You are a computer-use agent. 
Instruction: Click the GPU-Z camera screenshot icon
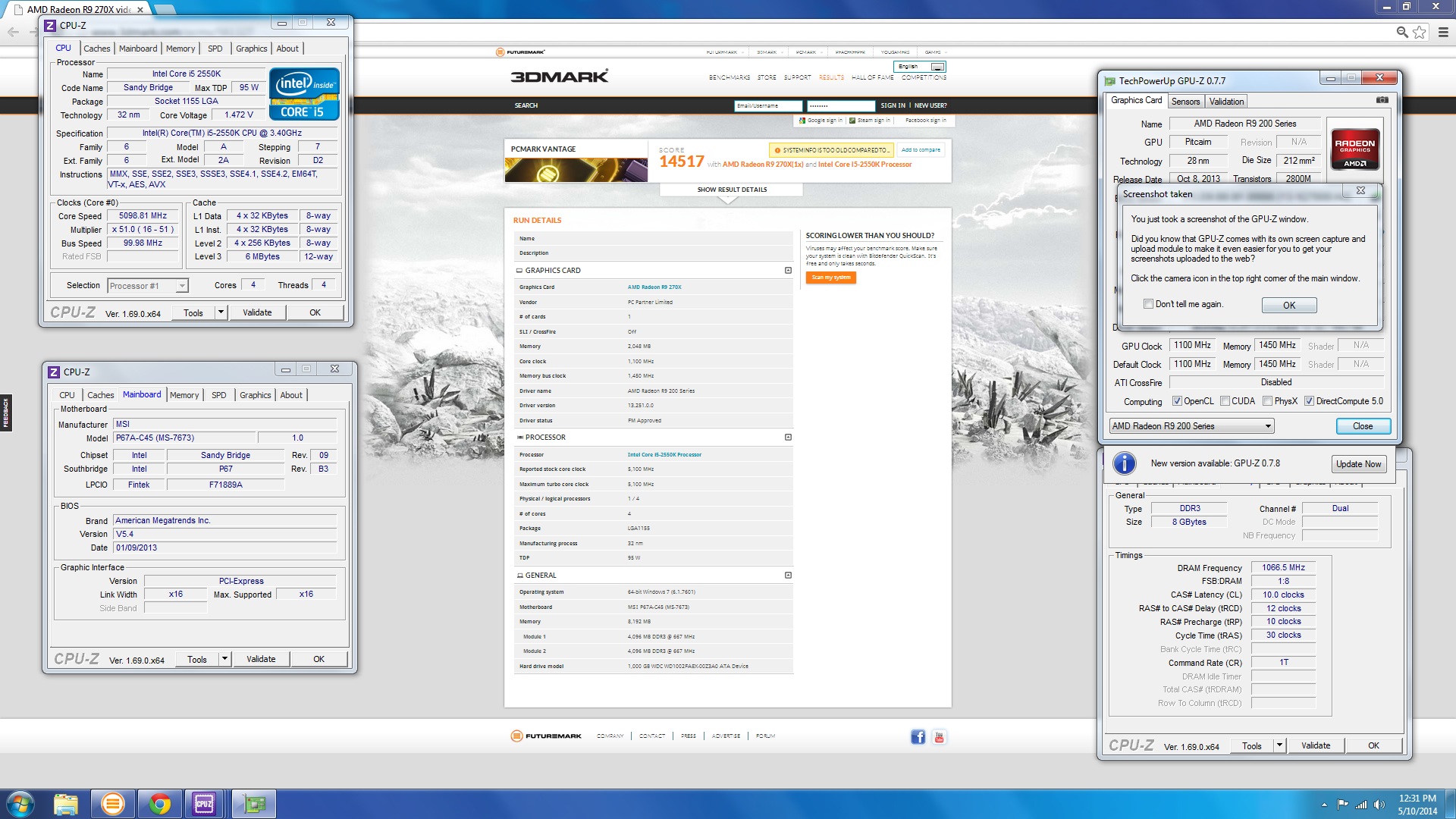1382,100
